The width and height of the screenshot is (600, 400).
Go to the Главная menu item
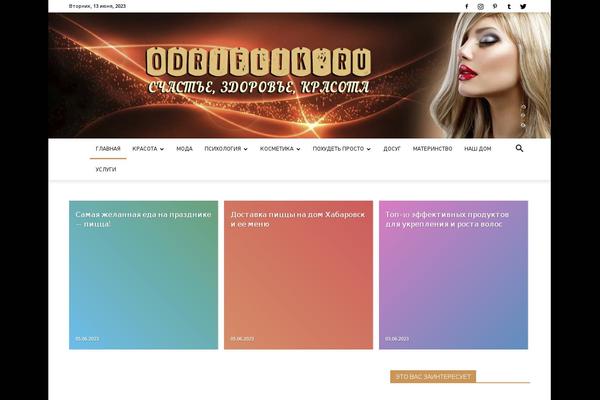[x=108, y=149]
